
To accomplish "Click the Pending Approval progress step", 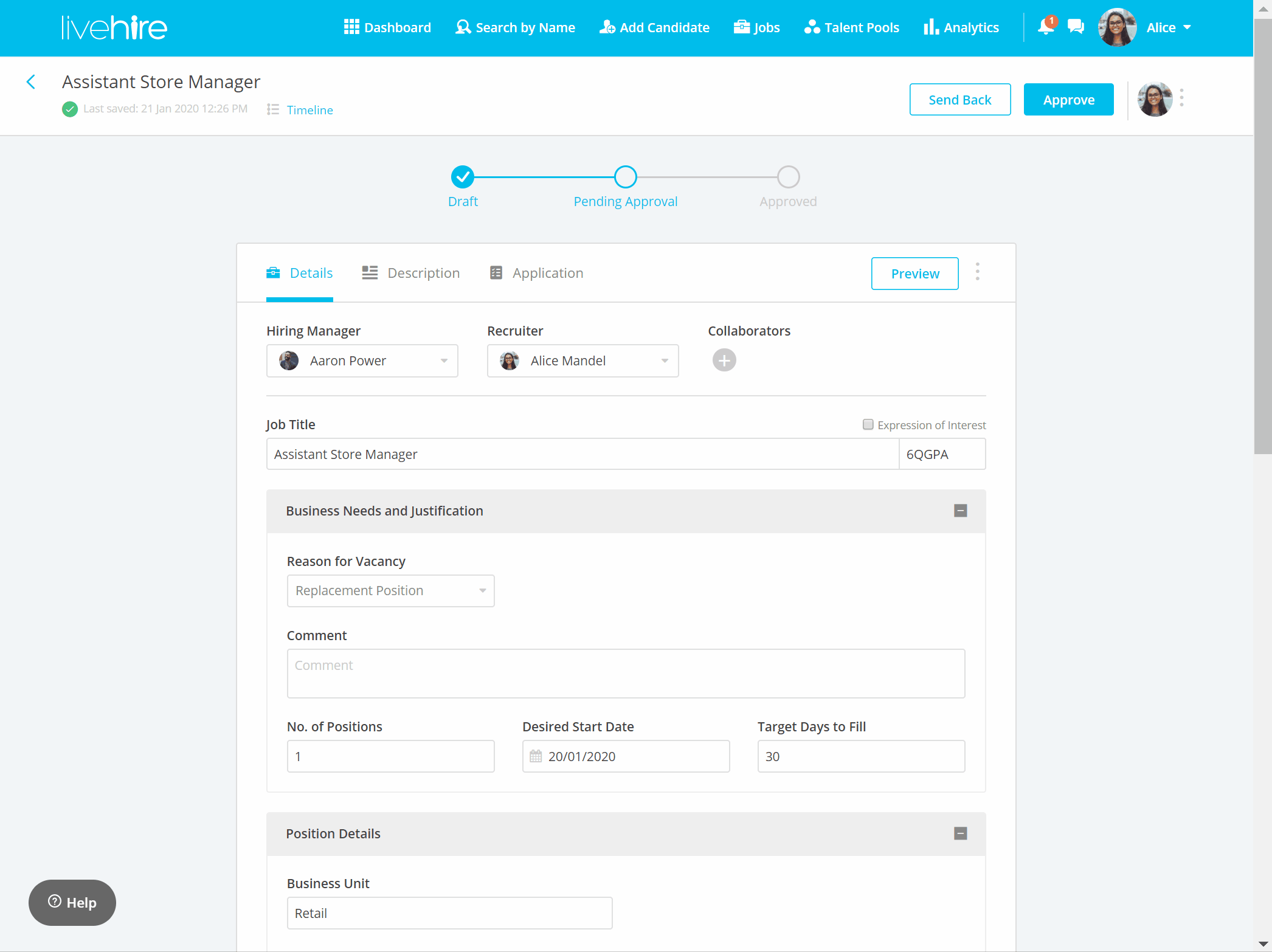I will point(625,178).
